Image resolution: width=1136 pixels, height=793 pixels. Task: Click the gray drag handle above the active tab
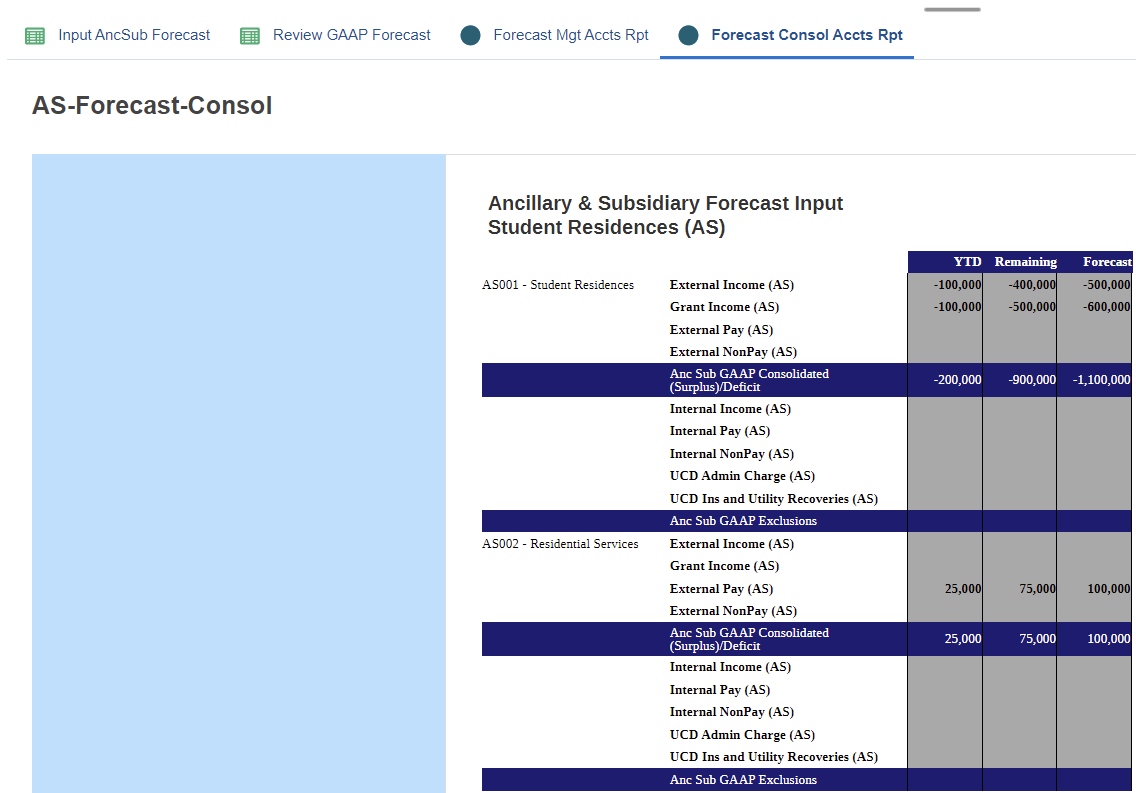click(952, 9)
